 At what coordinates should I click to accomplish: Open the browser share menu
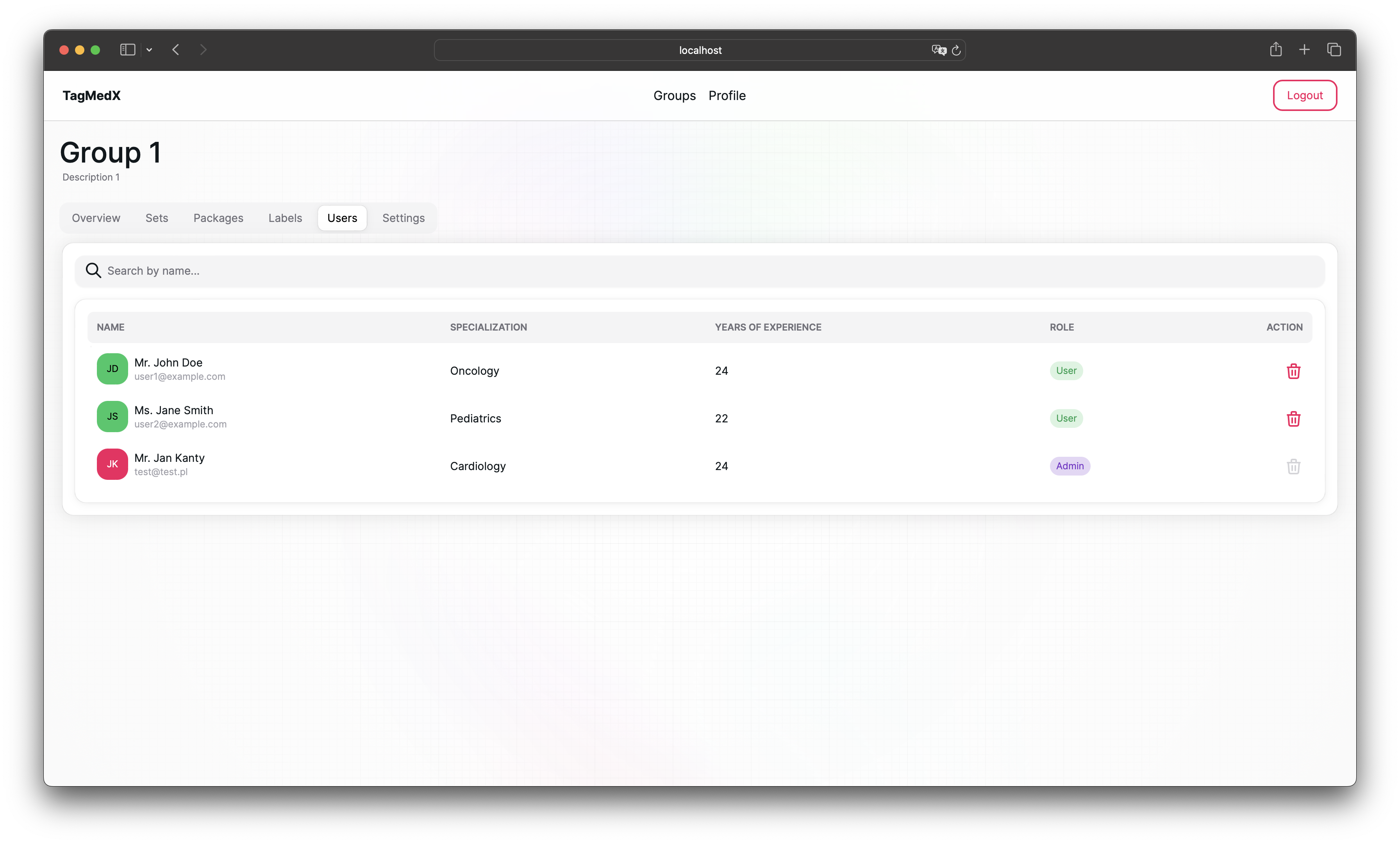click(1275, 50)
